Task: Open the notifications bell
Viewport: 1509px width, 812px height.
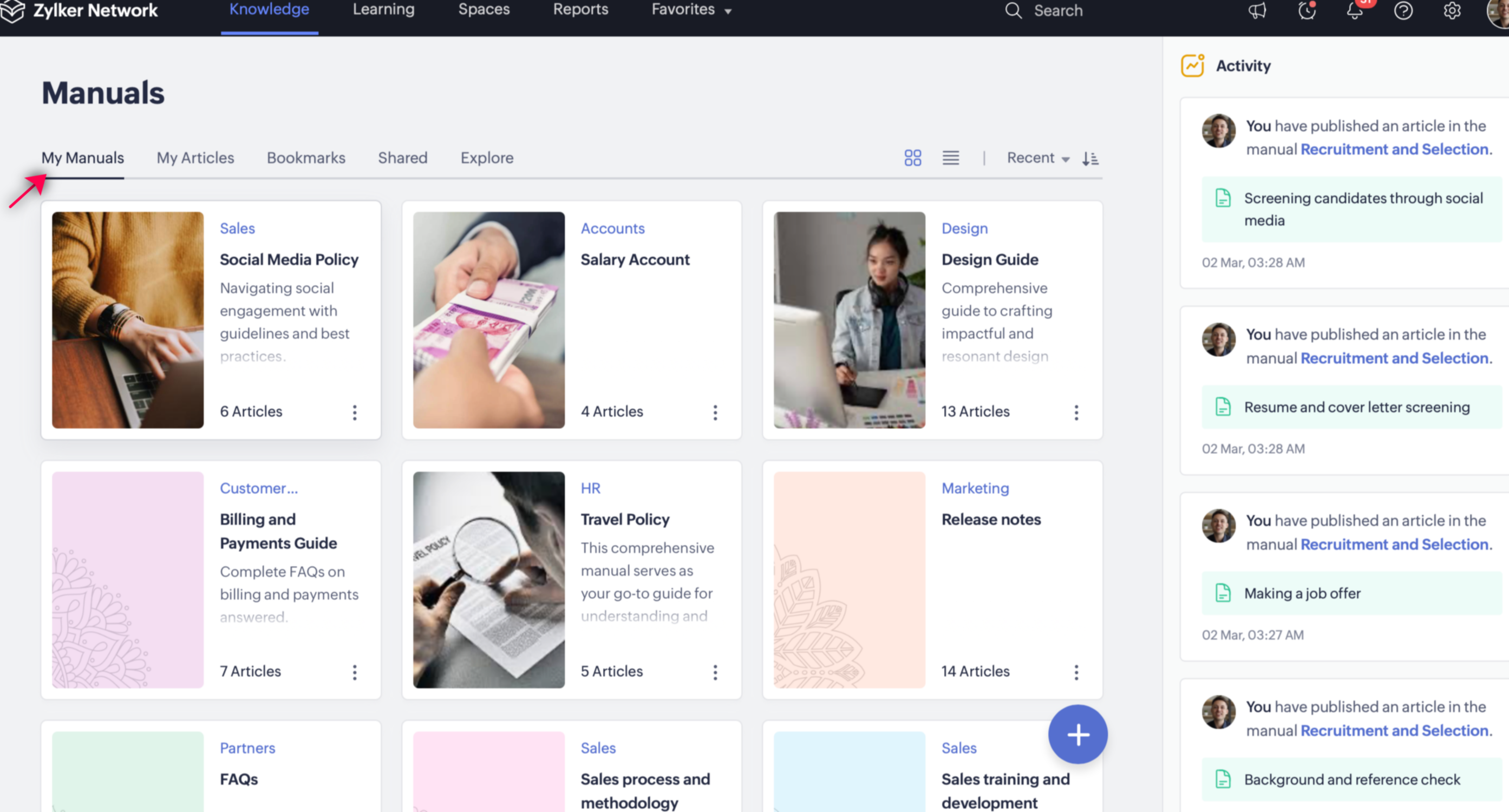Action: 1354,10
